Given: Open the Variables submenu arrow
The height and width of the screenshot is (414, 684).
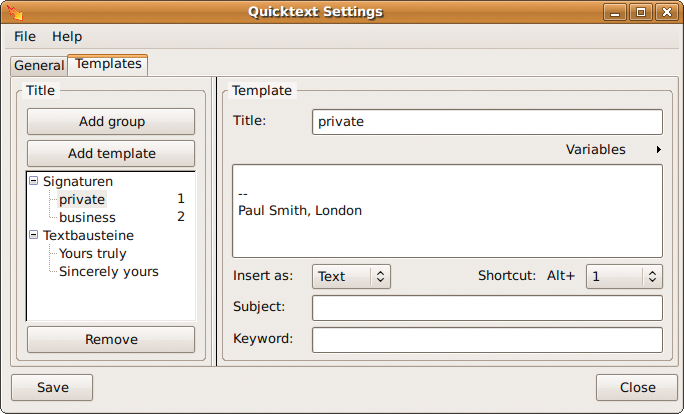Looking at the screenshot, I should (x=658, y=150).
